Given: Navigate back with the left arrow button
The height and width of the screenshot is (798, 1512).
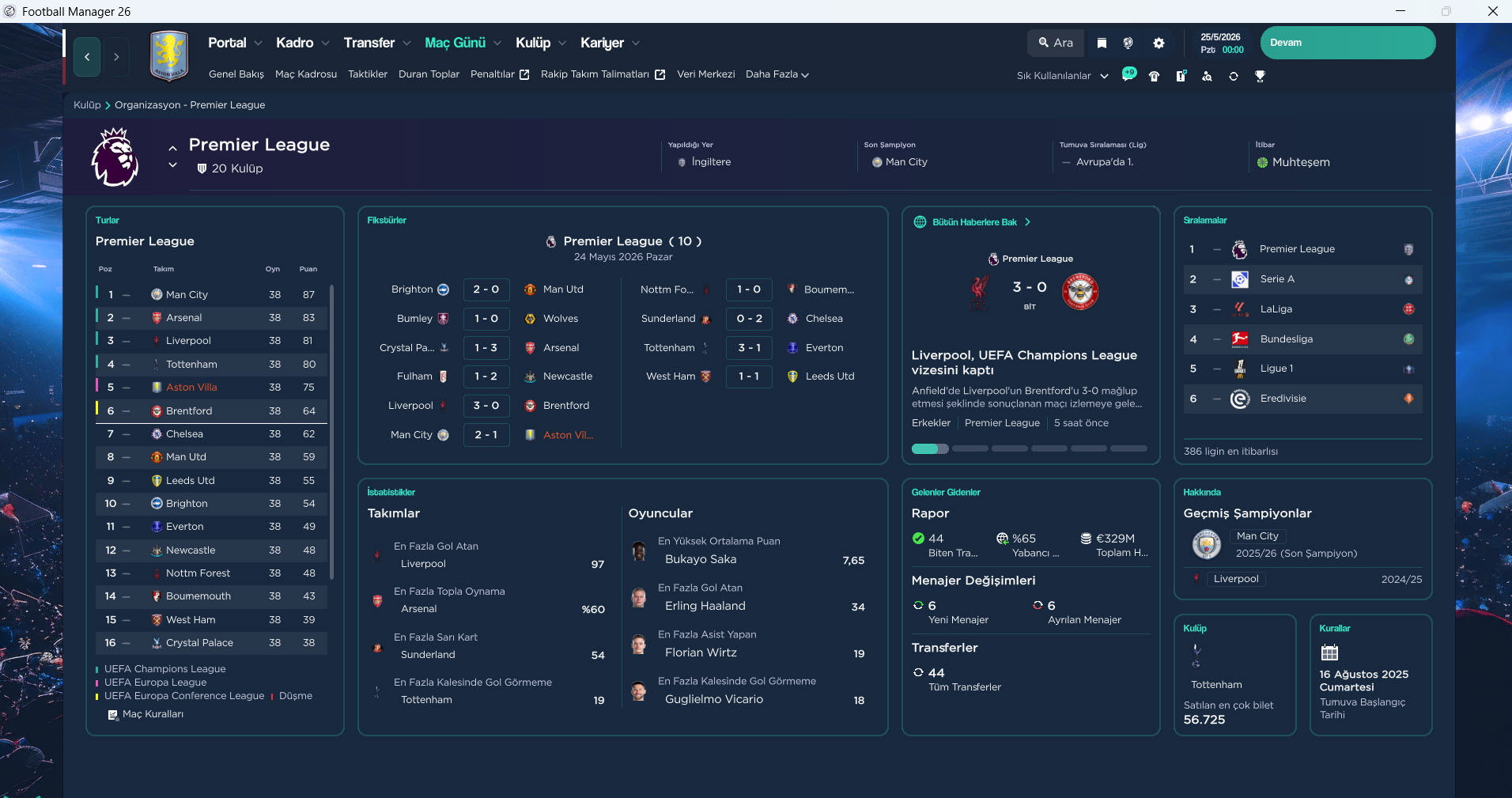Looking at the screenshot, I should (x=87, y=57).
